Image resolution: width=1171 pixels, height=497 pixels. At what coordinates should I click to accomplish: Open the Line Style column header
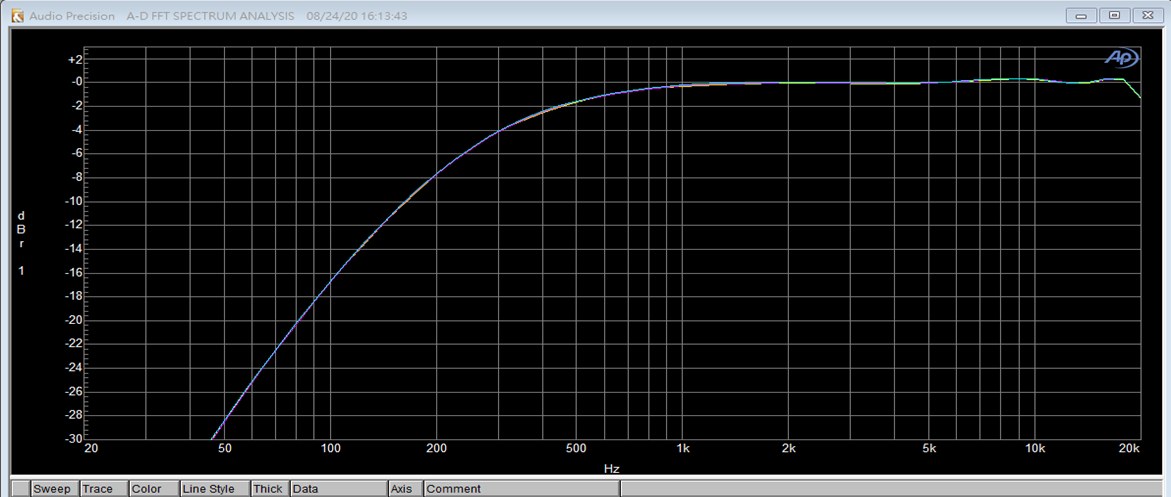[208, 489]
